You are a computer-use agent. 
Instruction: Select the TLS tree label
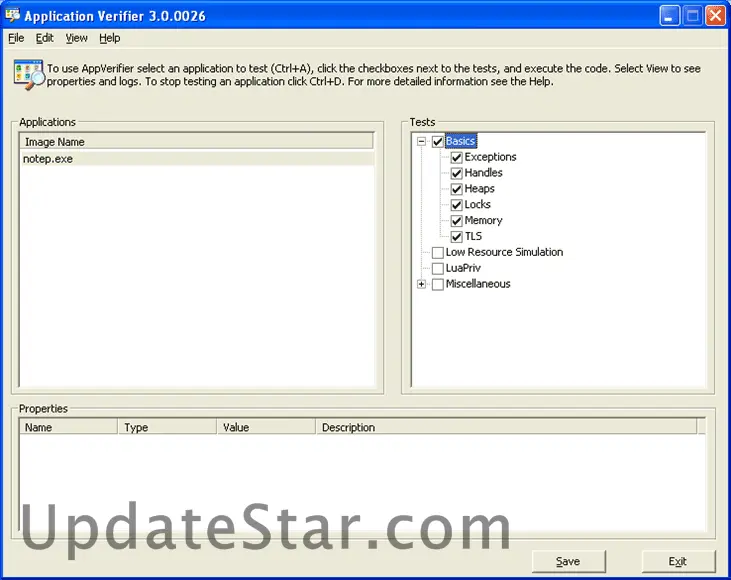(x=473, y=236)
